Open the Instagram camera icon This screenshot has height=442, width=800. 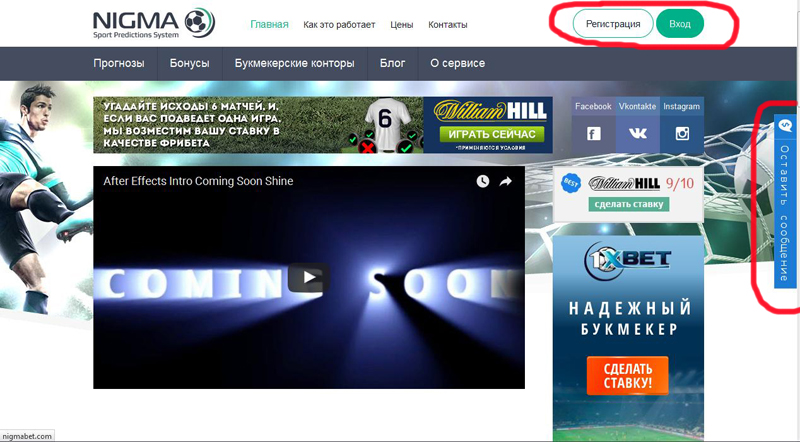coord(682,134)
